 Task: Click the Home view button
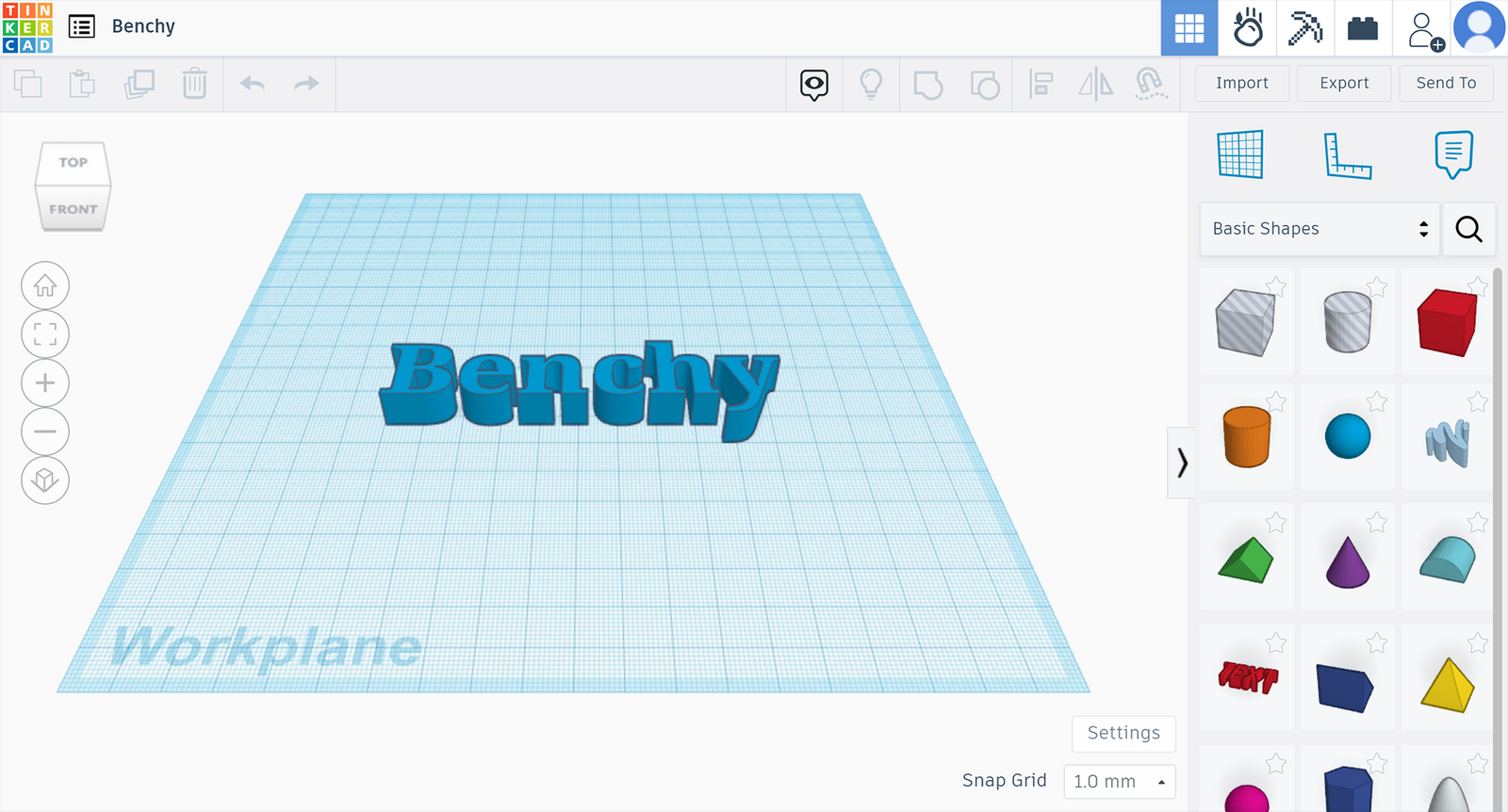pyautogui.click(x=45, y=285)
